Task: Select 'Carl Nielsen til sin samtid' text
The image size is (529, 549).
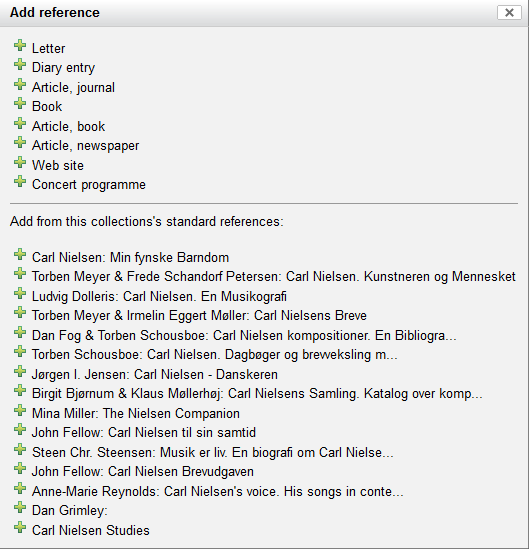Action: (144, 432)
